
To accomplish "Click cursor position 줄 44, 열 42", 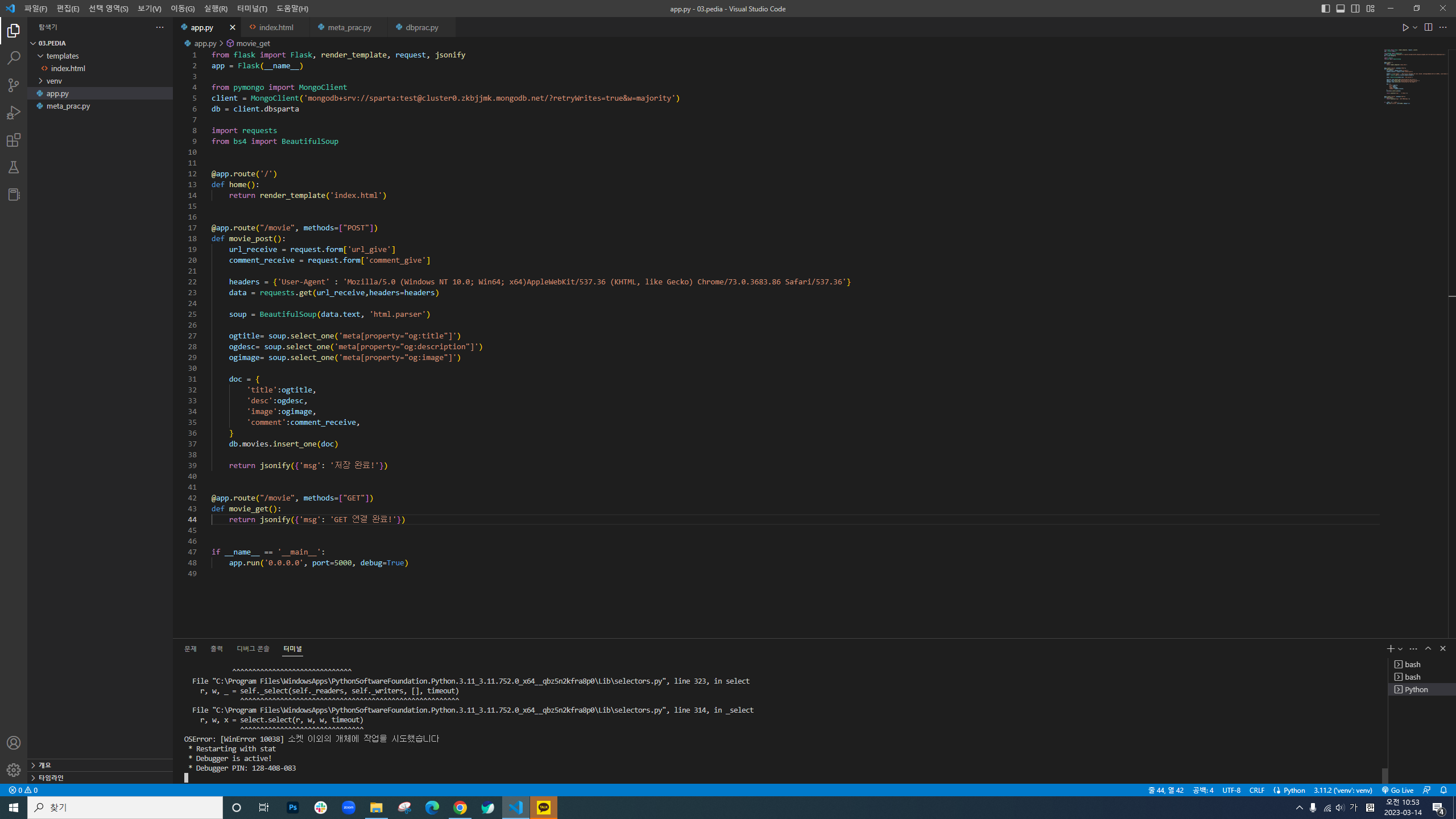I will click(x=1165, y=790).
